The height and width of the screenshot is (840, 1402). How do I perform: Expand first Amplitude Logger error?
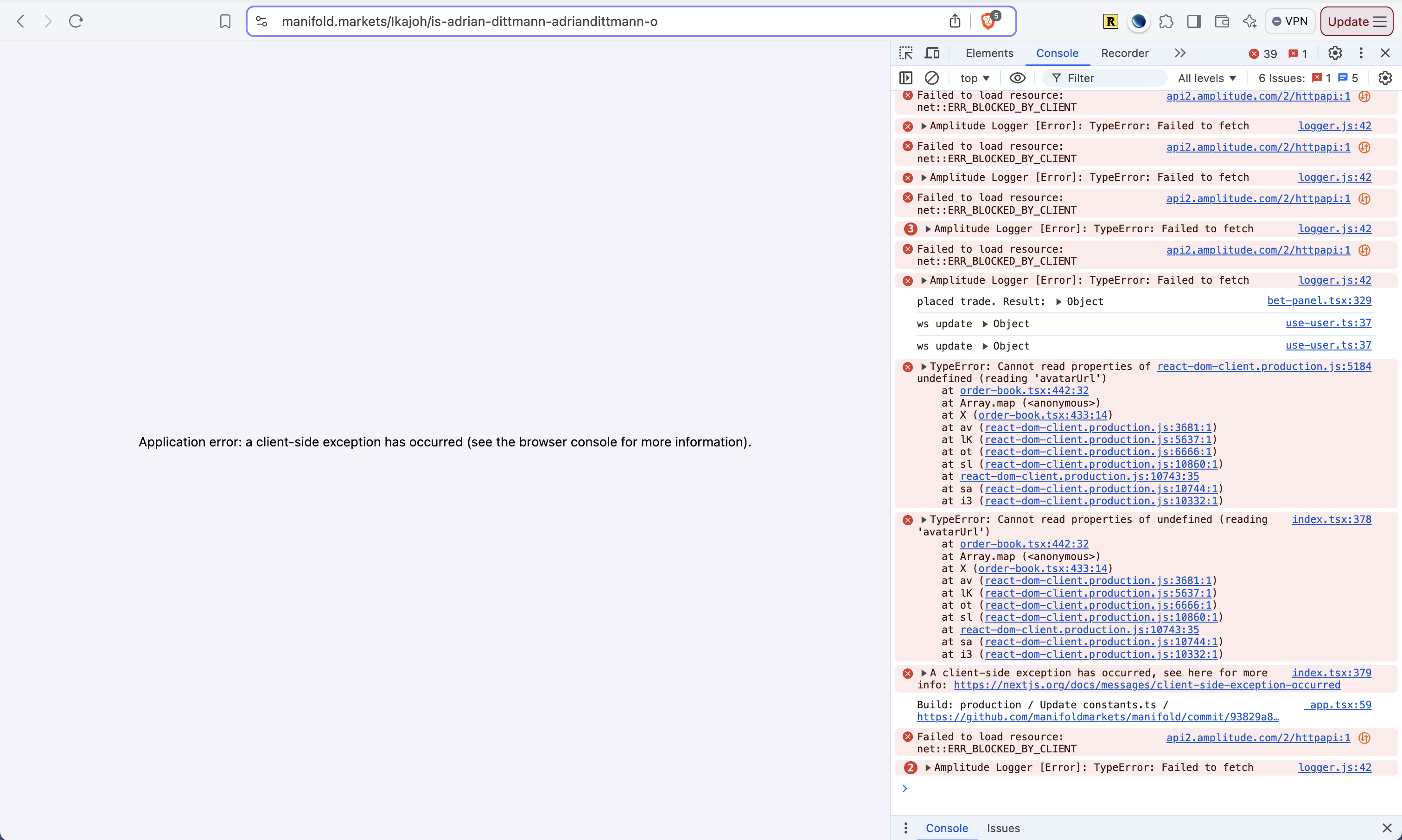click(x=924, y=126)
